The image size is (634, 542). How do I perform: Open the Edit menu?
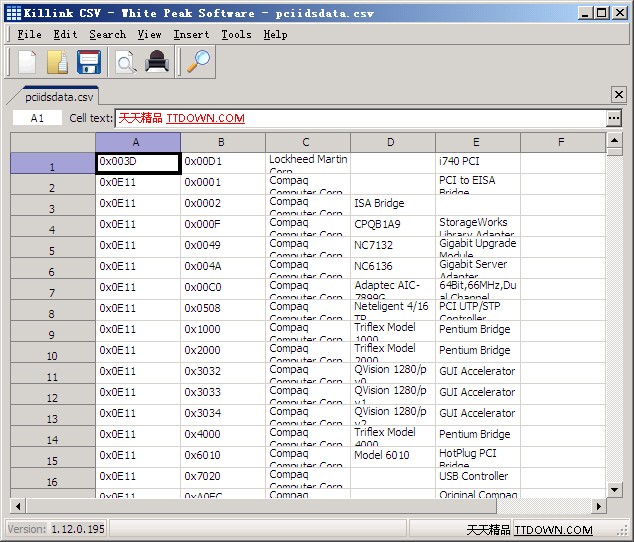[65, 35]
